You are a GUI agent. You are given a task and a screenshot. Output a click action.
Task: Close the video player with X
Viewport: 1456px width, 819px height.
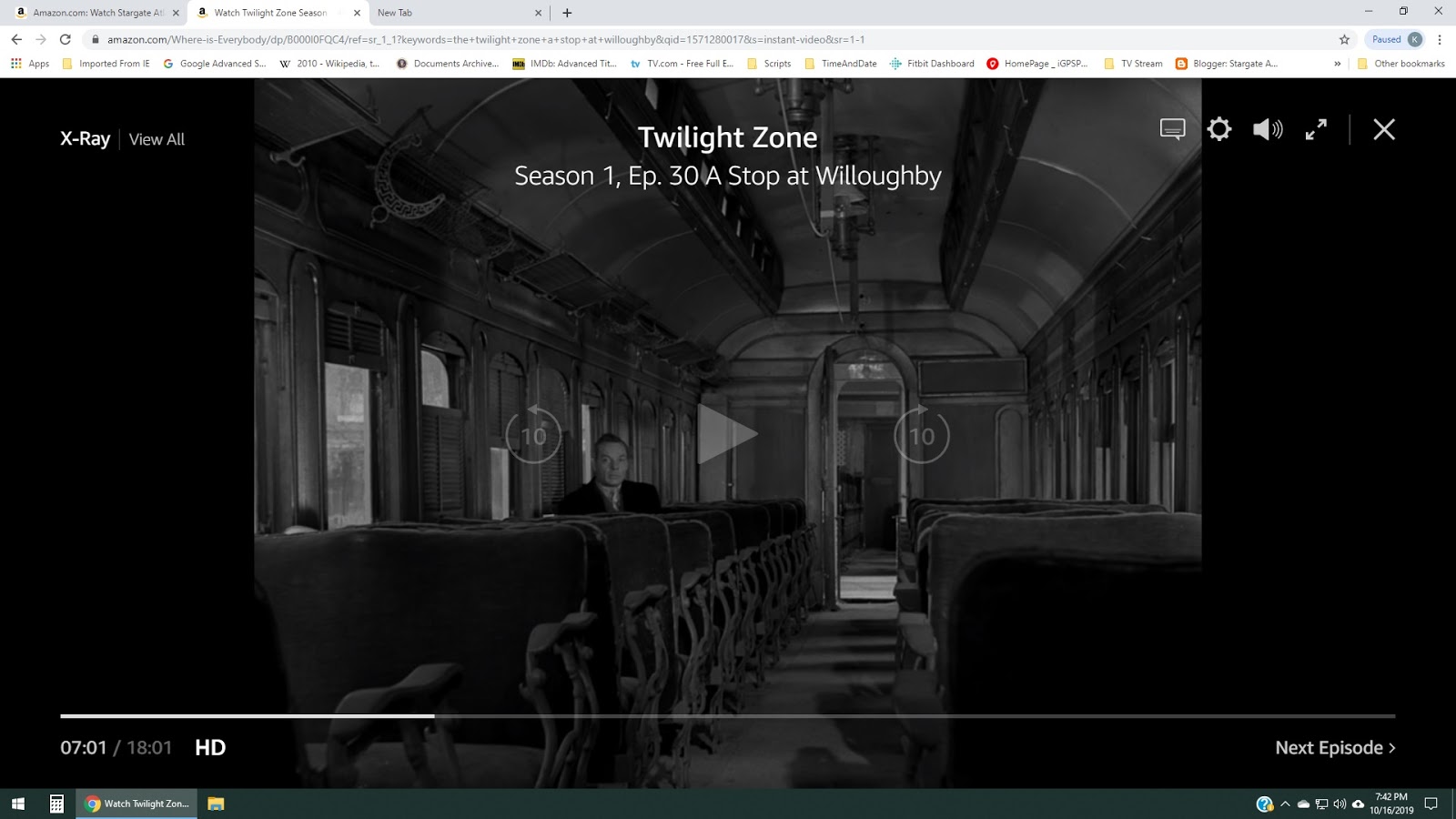click(x=1384, y=129)
